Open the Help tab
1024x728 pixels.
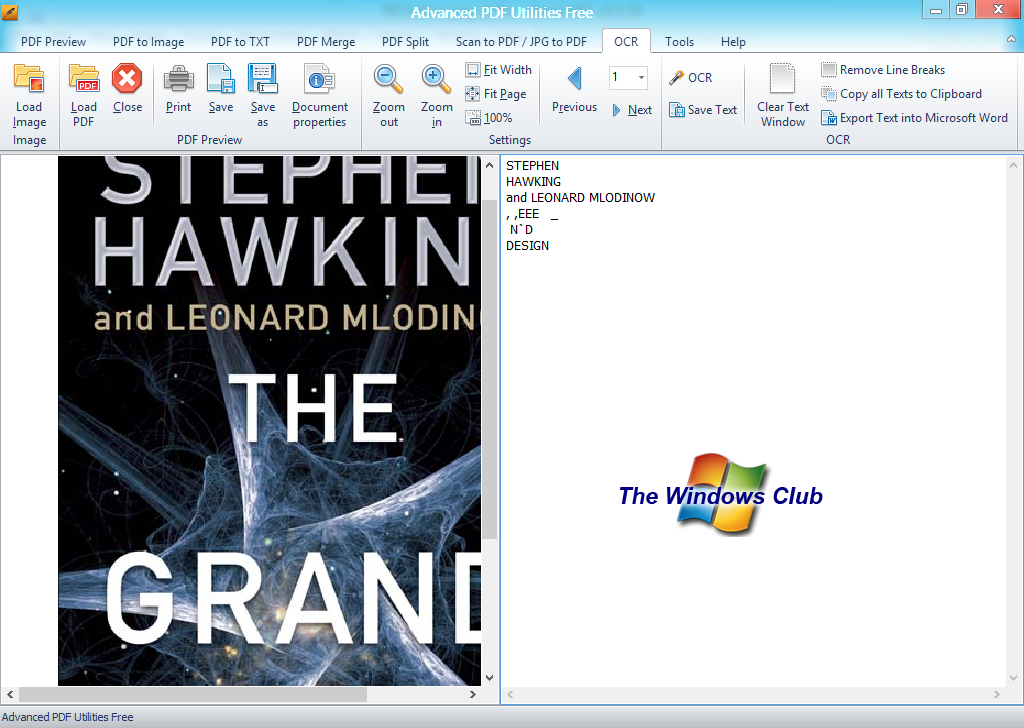pyautogui.click(x=733, y=42)
